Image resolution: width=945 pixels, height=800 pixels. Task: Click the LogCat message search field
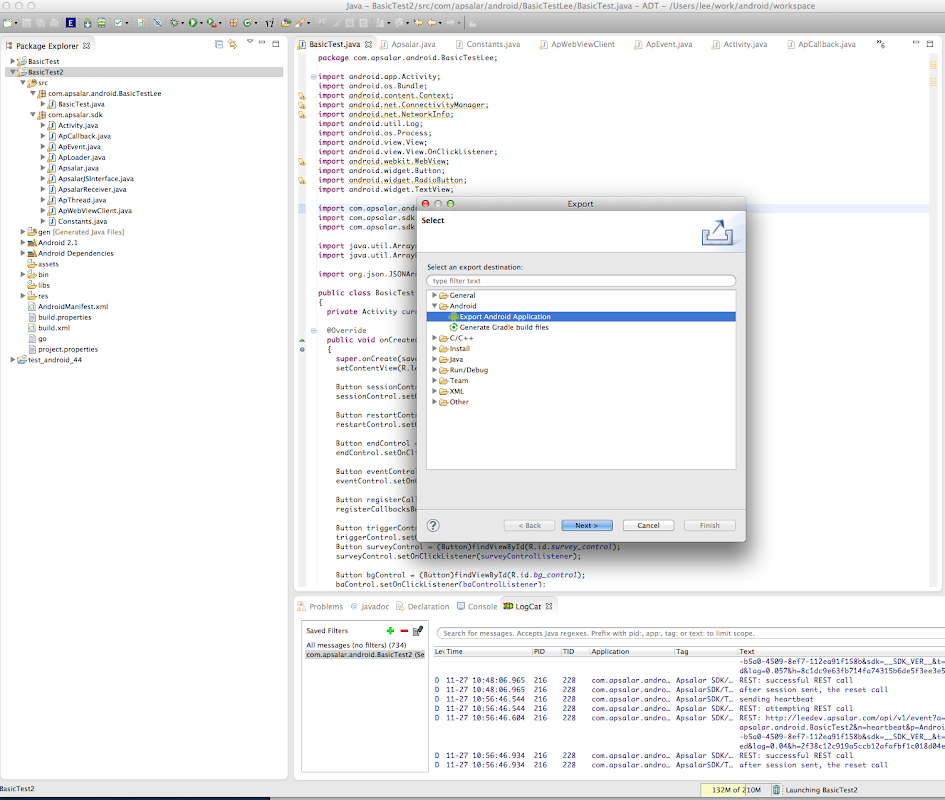[x=690, y=633]
